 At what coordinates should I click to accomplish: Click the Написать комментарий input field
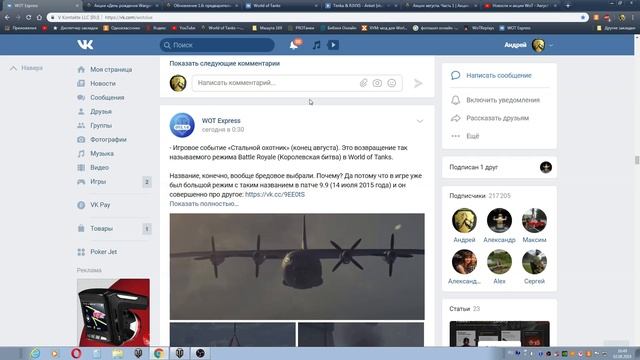pos(297,83)
